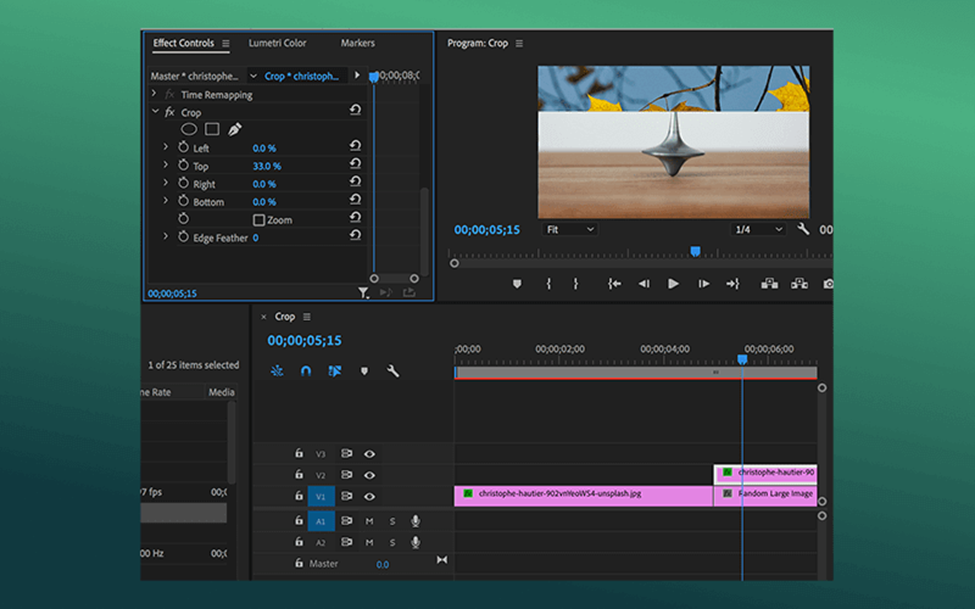
Task: Expand the Bottom parameter
Action: point(165,202)
